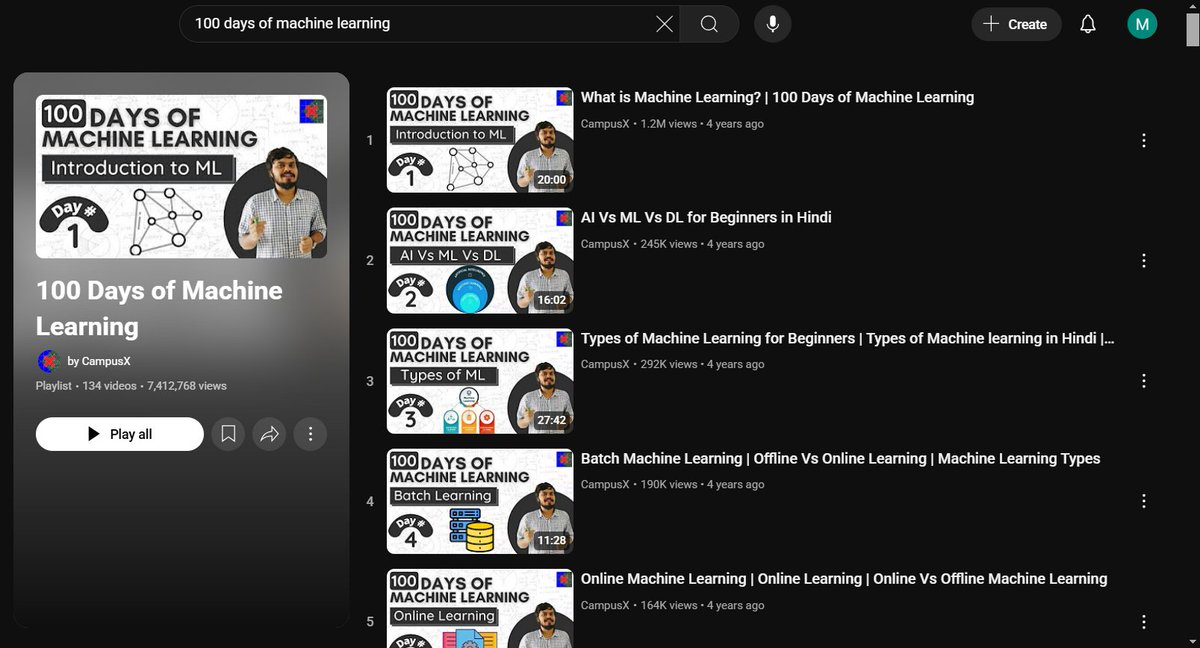Image resolution: width=1200 pixels, height=648 pixels.
Task: Open title 'Online Machine Learning | Online Learning'
Action: pyautogui.click(x=844, y=578)
